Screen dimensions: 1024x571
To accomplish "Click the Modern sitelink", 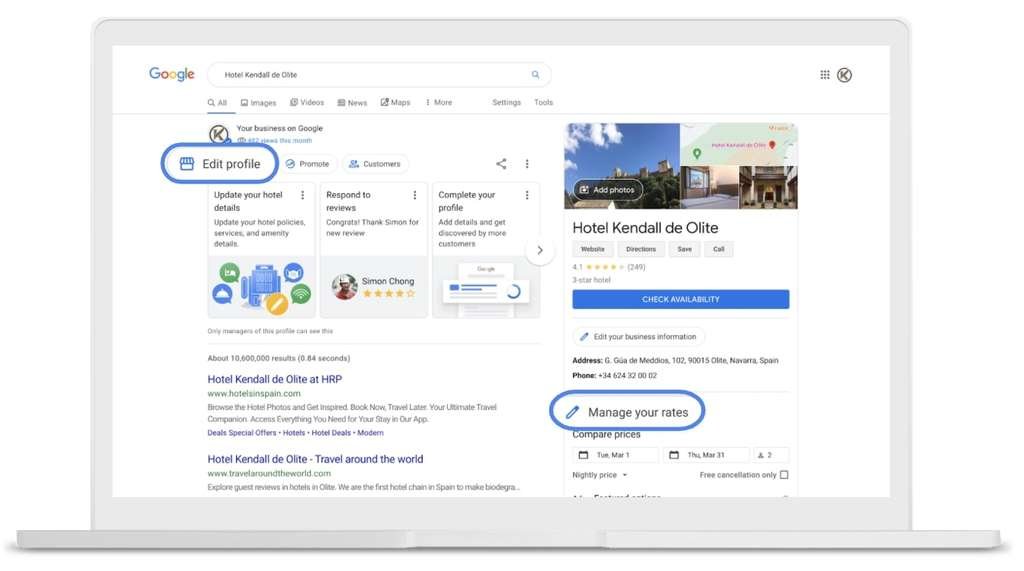I will [370, 433].
